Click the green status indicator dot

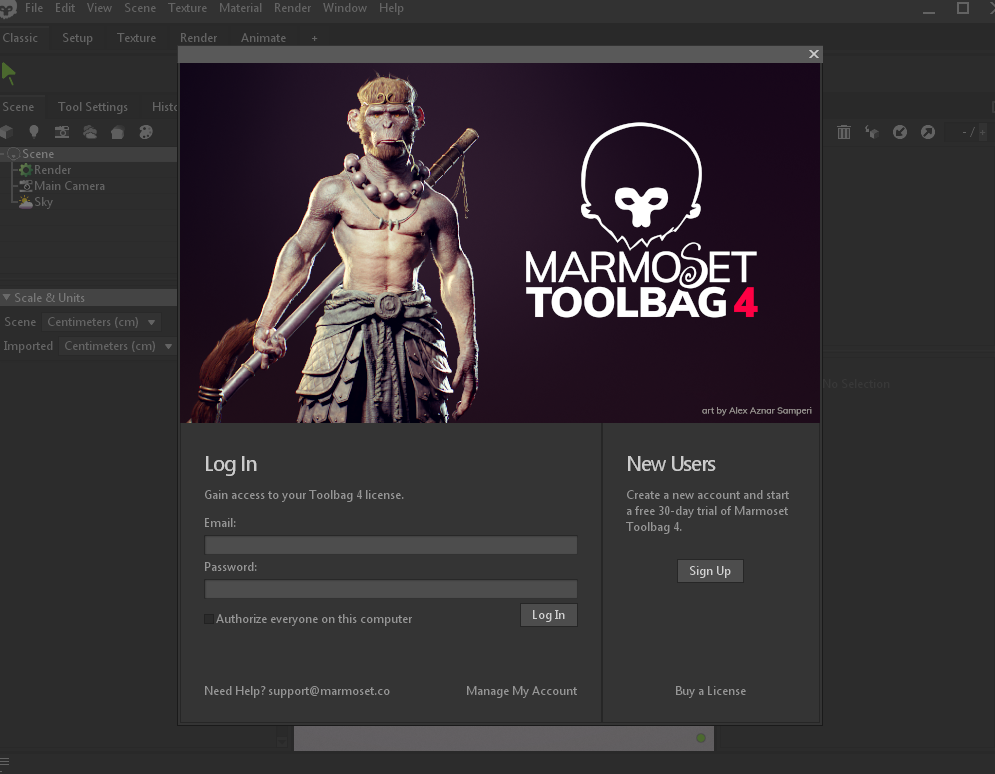pyautogui.click(x=701, y=738)
